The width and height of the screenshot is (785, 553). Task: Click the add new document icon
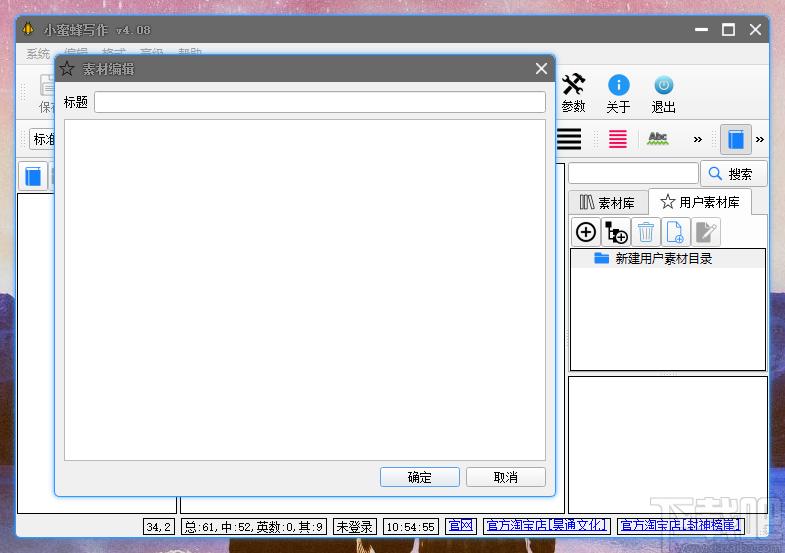(676, 233)
